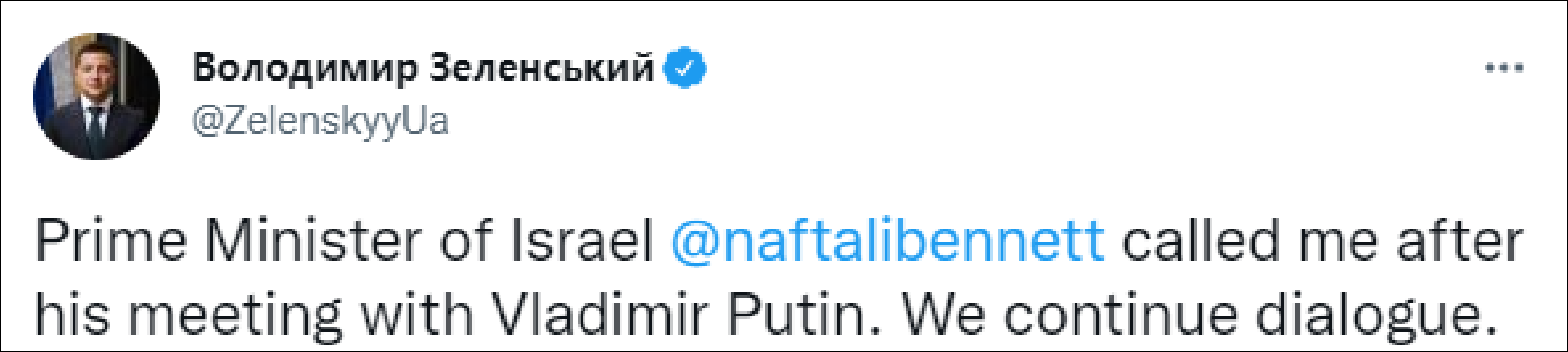Follow the @naftalibennett mention link
The image size is (1568, 352).
887,240
